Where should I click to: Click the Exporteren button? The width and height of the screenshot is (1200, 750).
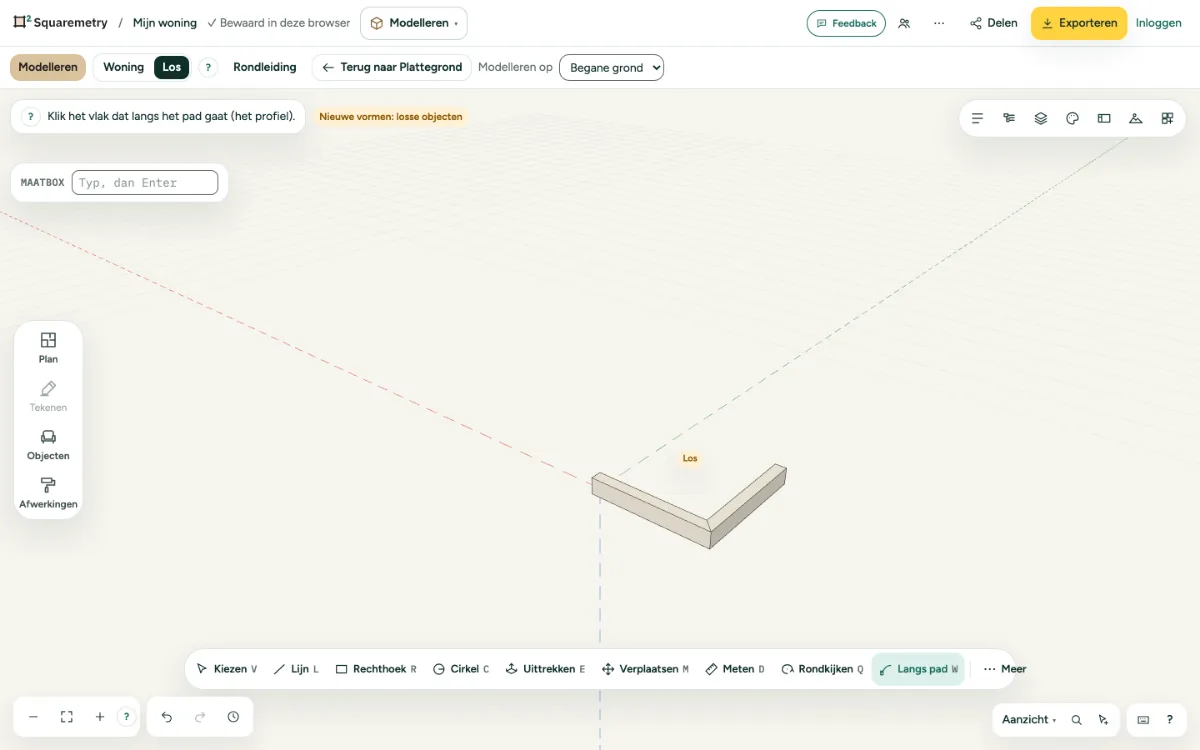click(1079, 23)
